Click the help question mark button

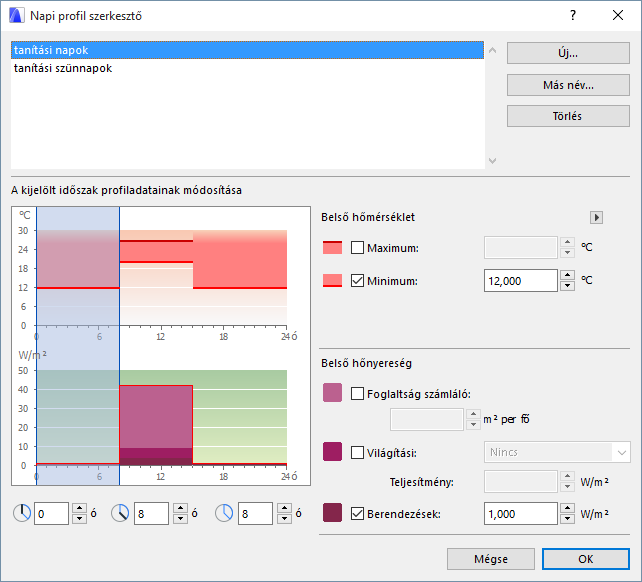coord(573,16)
